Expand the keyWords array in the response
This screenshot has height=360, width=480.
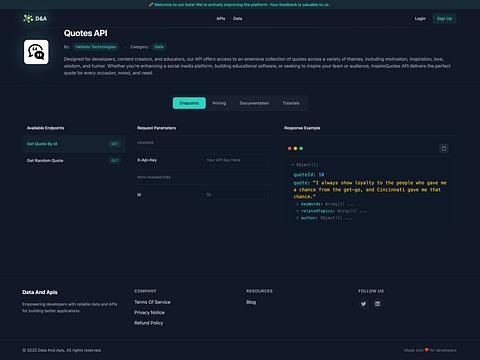click(x=297, y=204)
